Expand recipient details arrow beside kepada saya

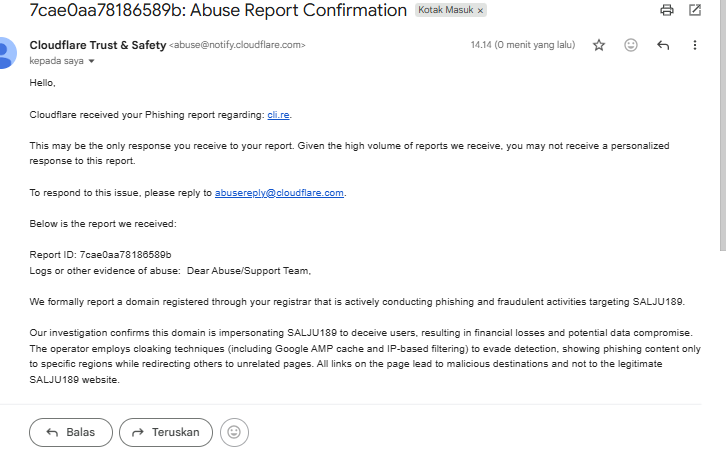91,61
